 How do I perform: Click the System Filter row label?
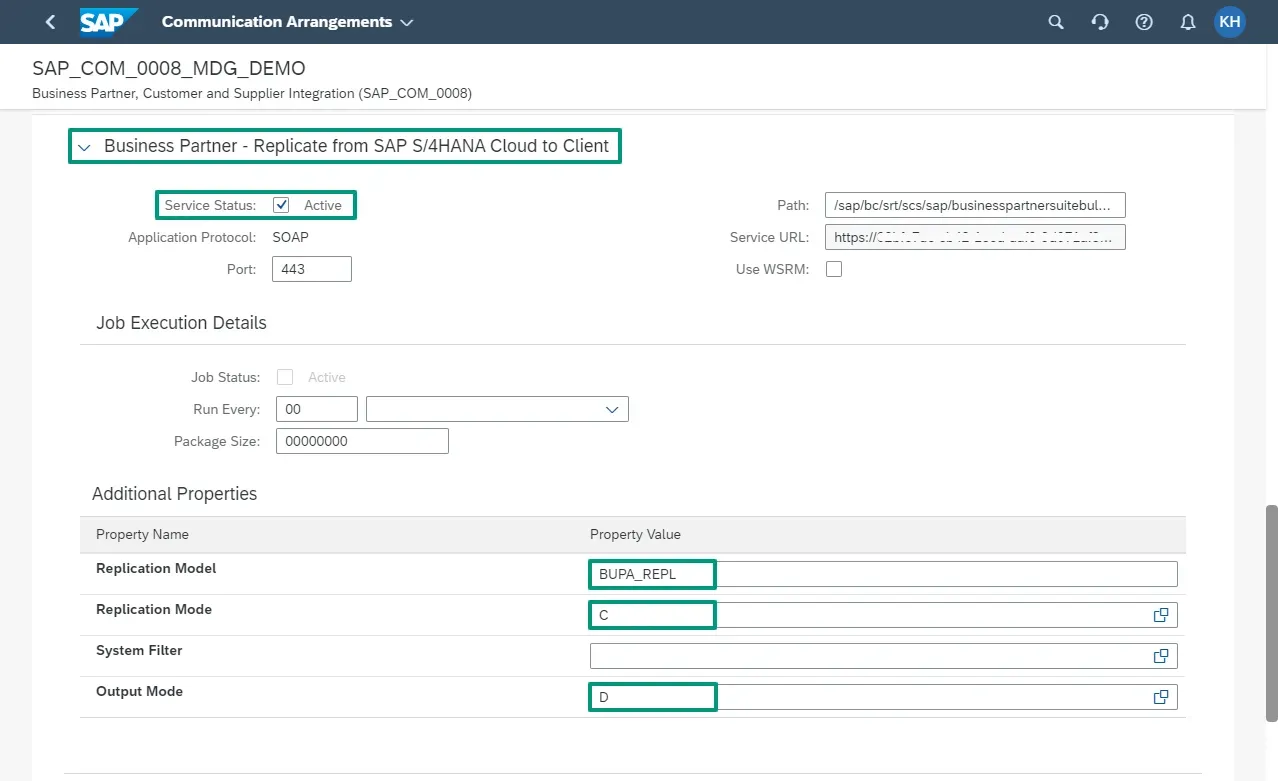tap(139, 650)
